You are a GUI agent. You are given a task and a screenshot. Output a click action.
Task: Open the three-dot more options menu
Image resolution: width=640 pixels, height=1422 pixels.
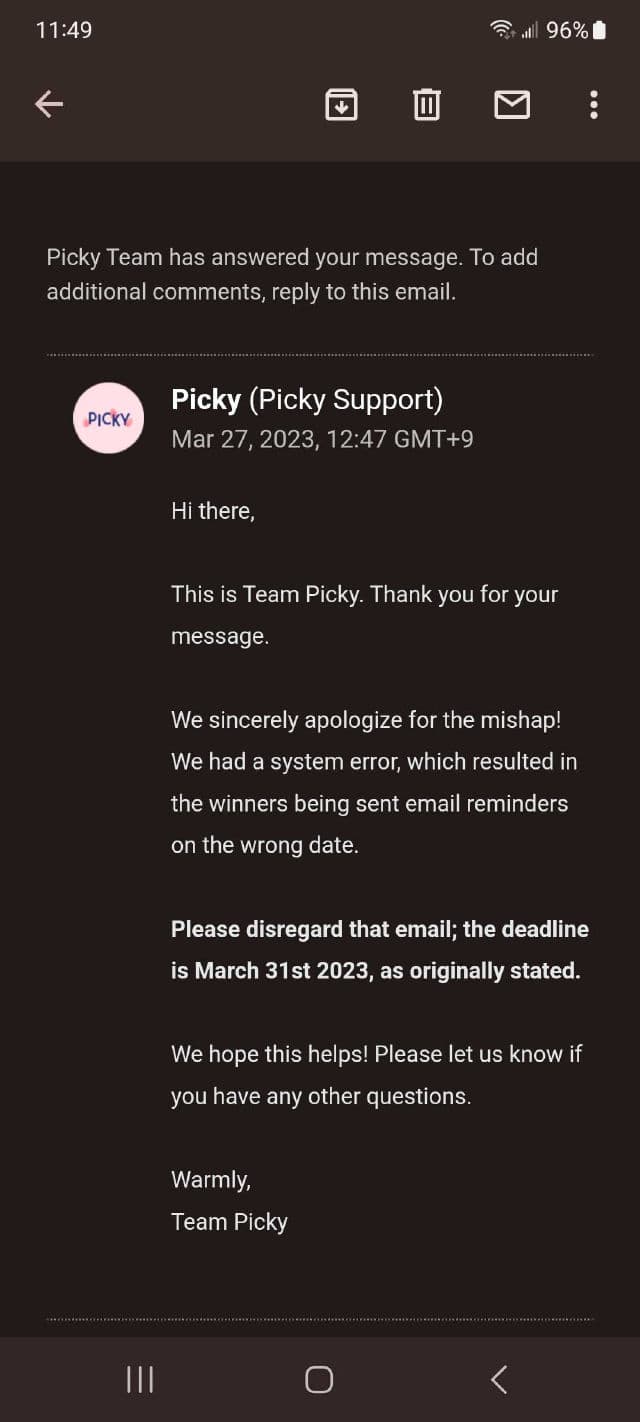594,104
